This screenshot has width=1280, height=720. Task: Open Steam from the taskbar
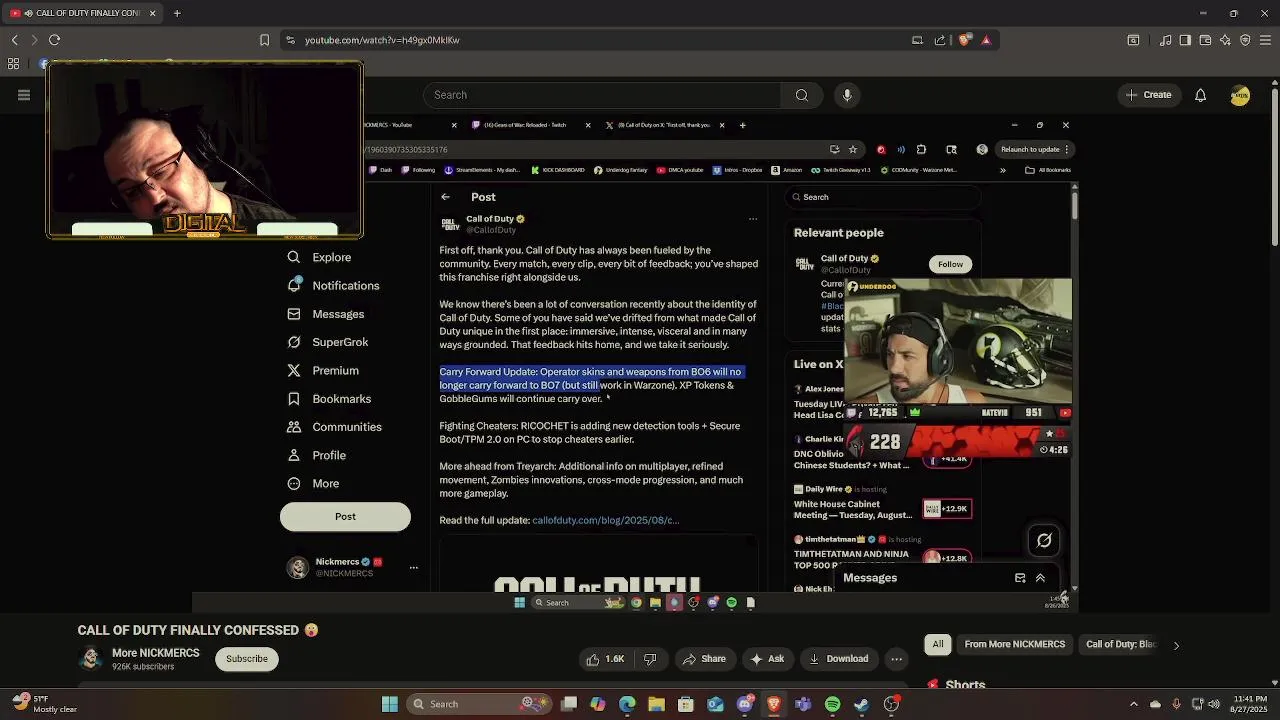[862, 704]
